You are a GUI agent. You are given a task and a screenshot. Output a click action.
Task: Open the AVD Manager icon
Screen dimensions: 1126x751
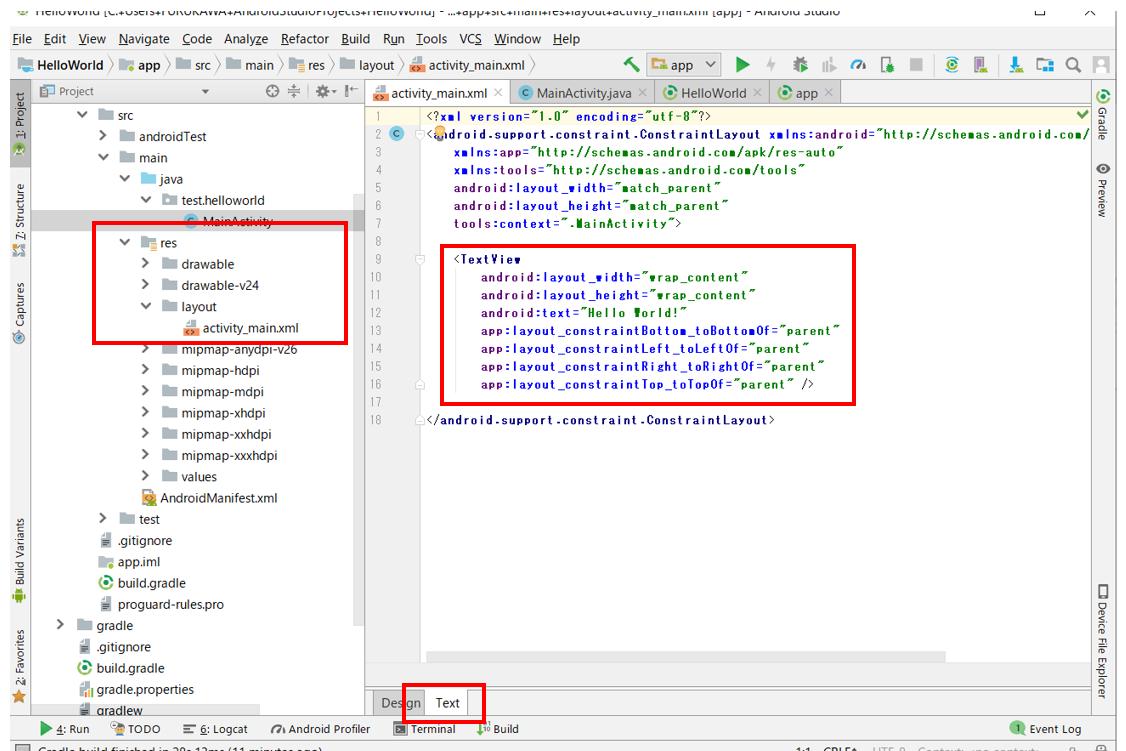tap(980, 65)
